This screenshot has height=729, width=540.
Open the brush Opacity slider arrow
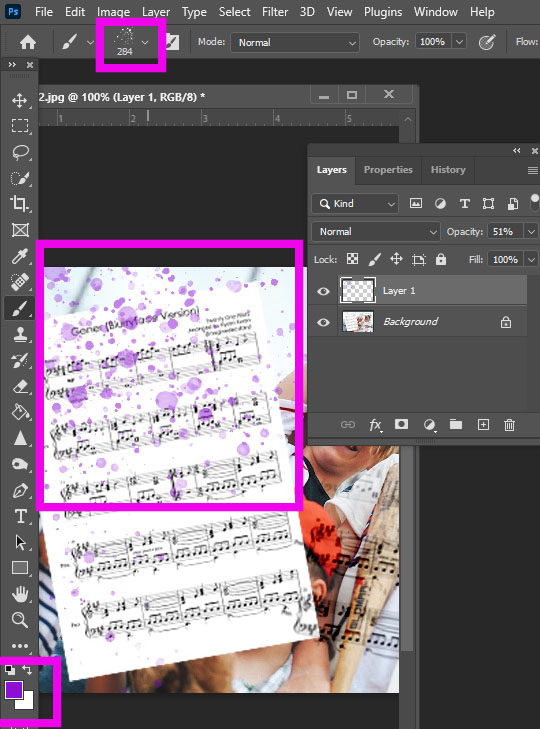tap(459, 42)
